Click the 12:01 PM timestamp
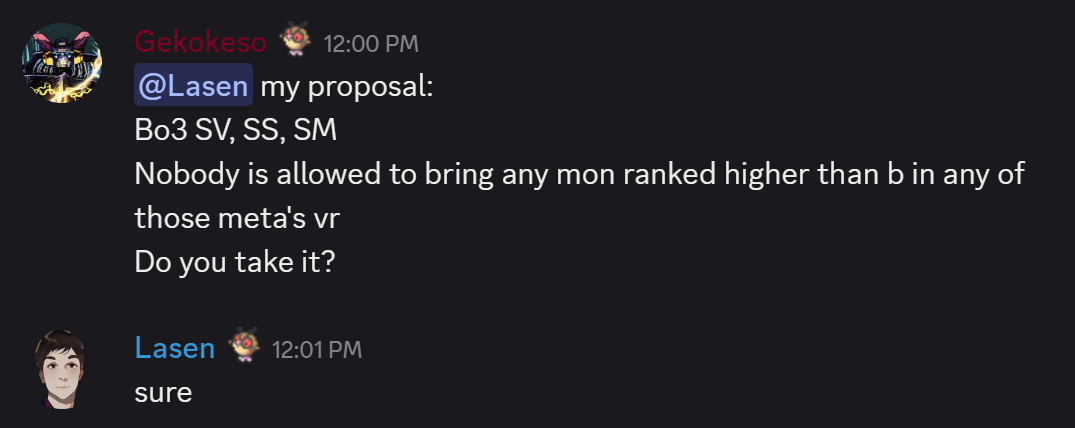 point(317,350)
